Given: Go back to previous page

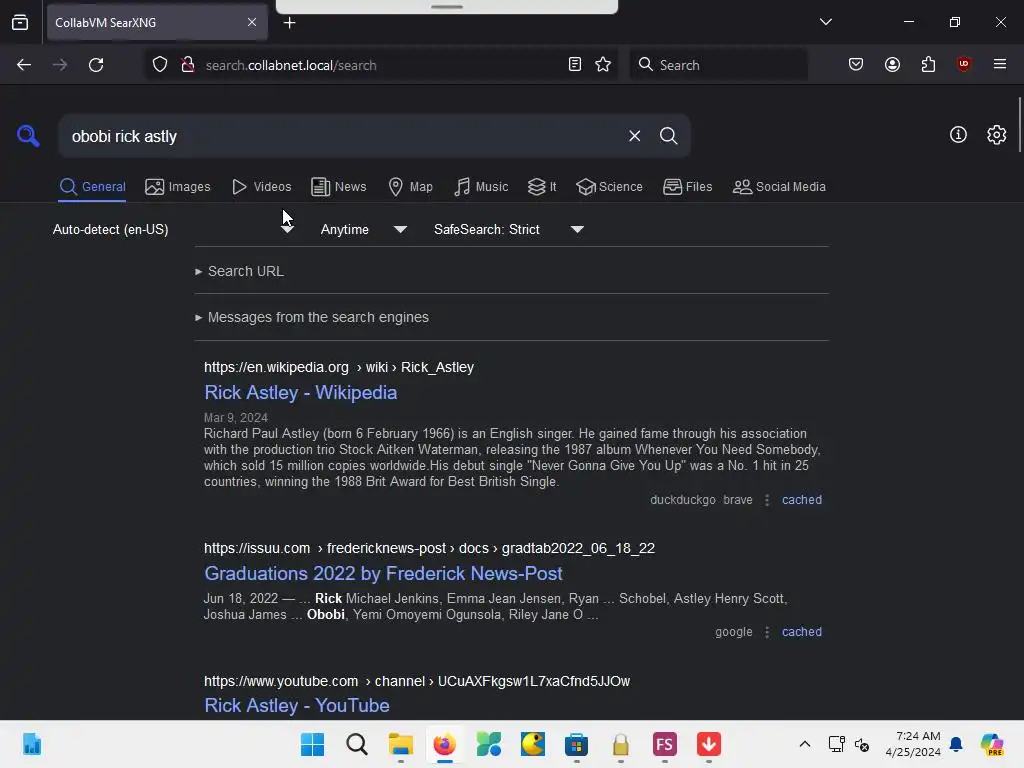Looking at the screenshot, I should (24, 65).
